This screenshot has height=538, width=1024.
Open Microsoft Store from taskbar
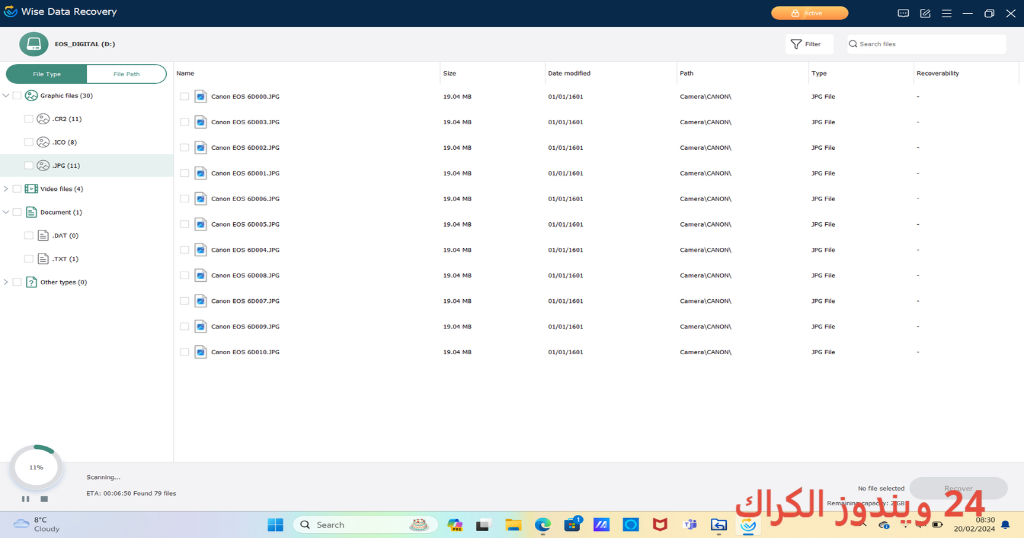(573, 525)
